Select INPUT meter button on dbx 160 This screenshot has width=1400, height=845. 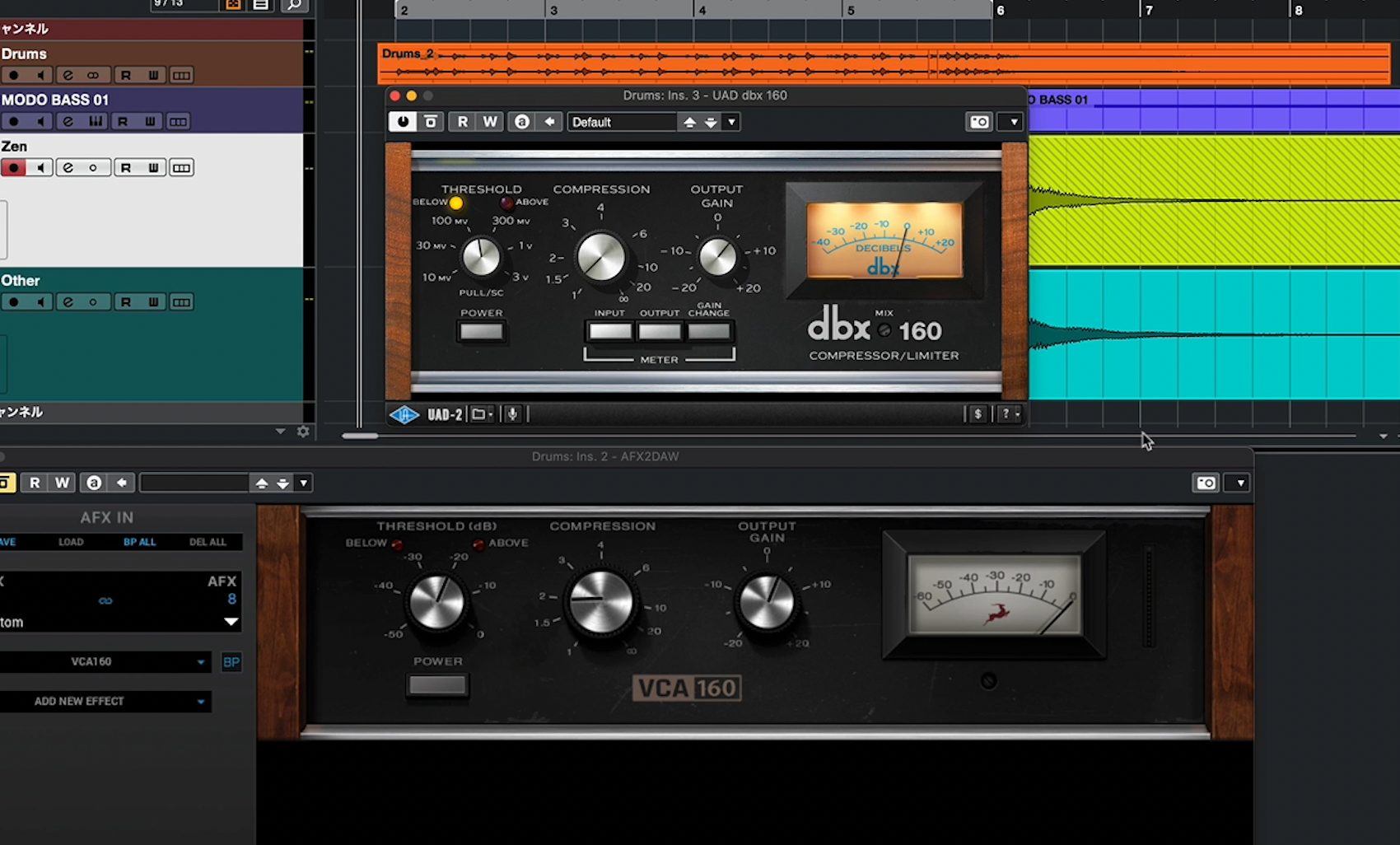610,332
